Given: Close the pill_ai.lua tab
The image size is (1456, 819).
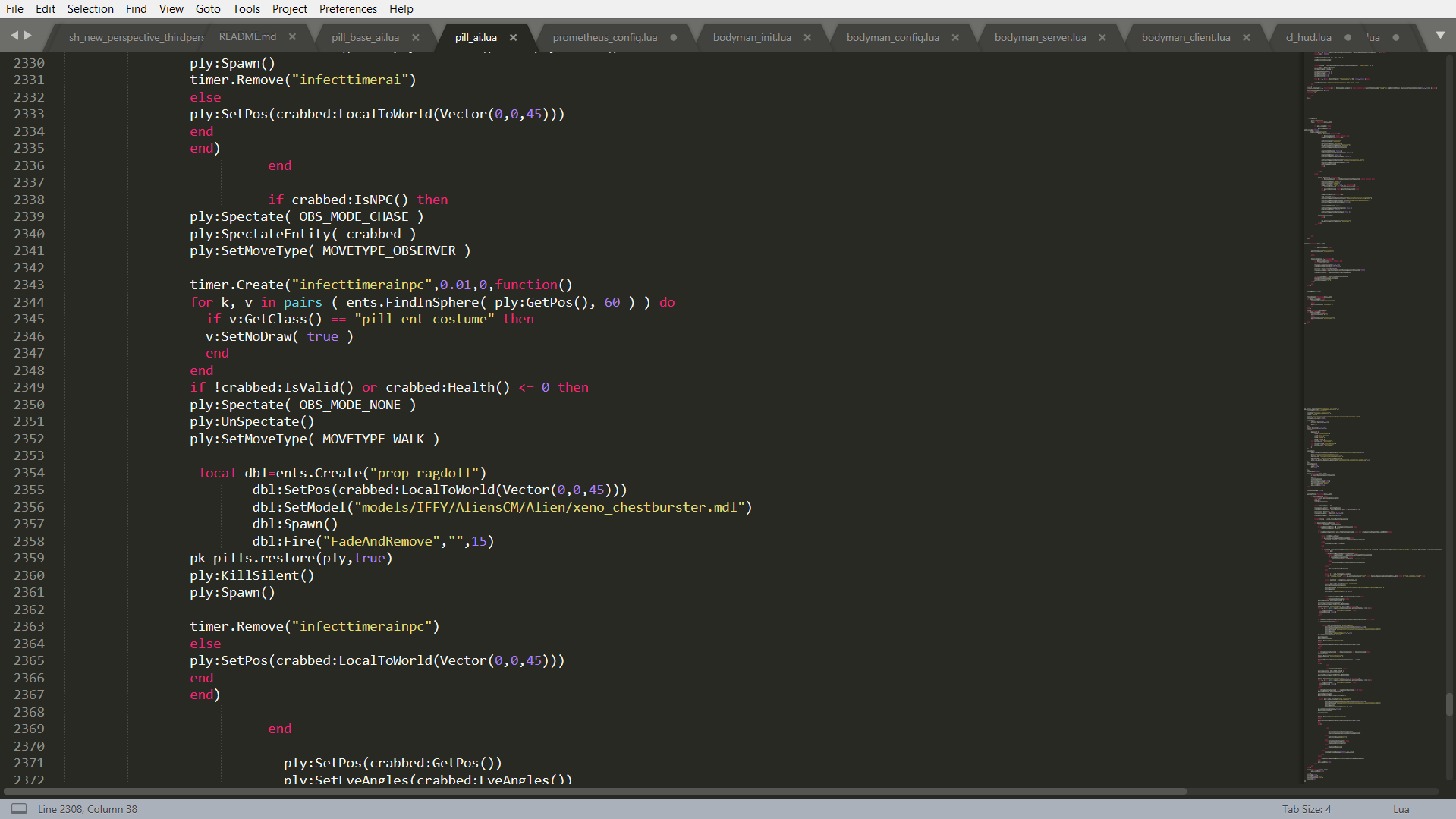Looking at the screenshot, I should click(514, 37).
